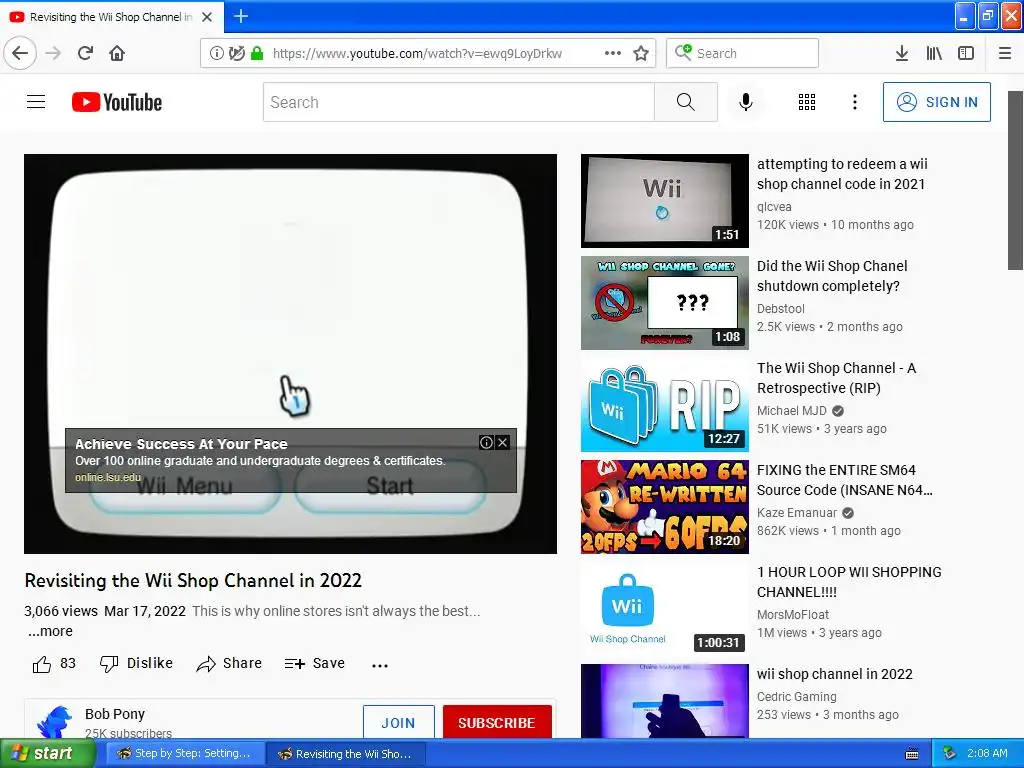Go to YouTube home via logo

(117, 102)
